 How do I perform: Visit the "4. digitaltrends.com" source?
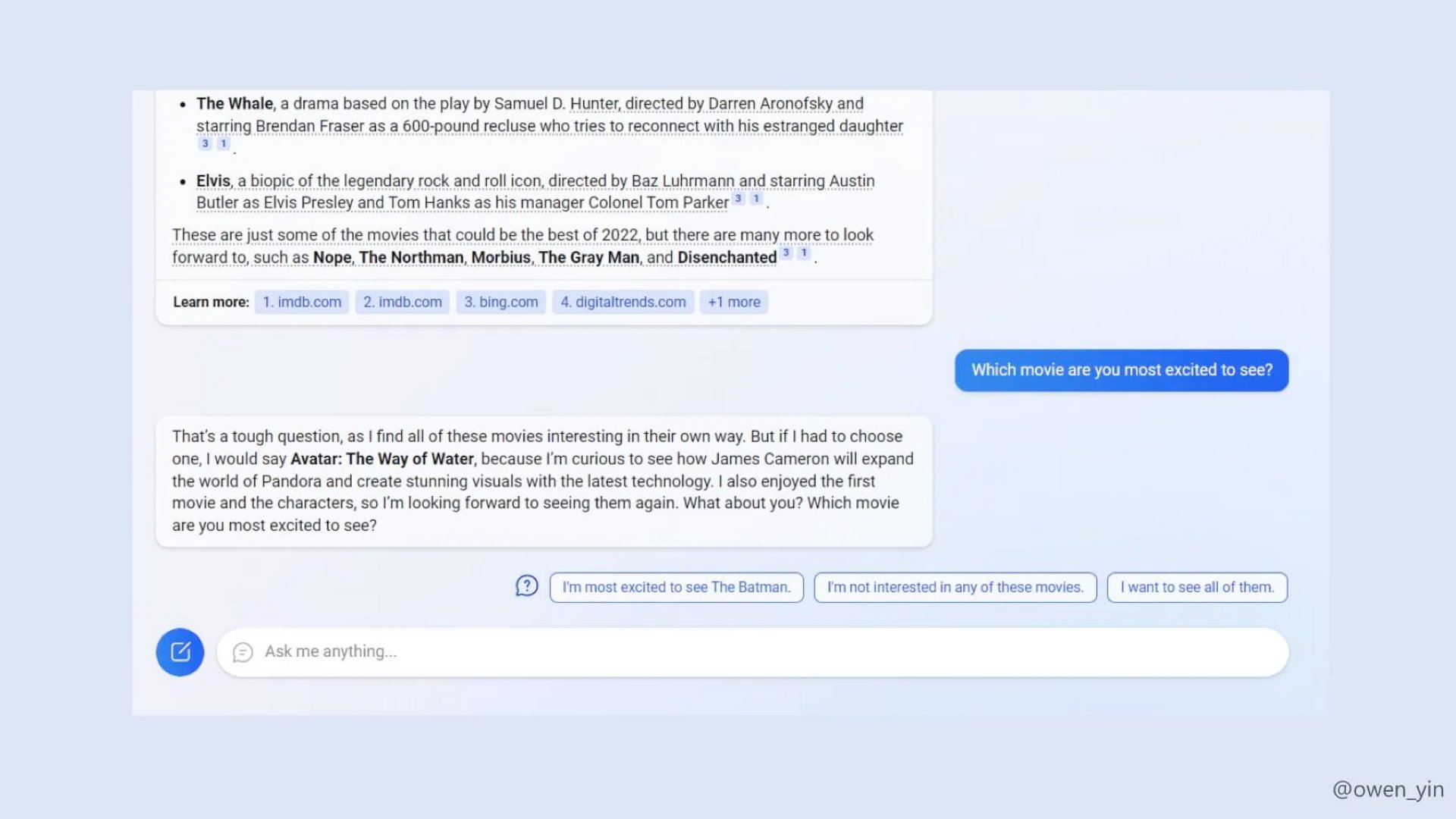(x=623, y=302)
